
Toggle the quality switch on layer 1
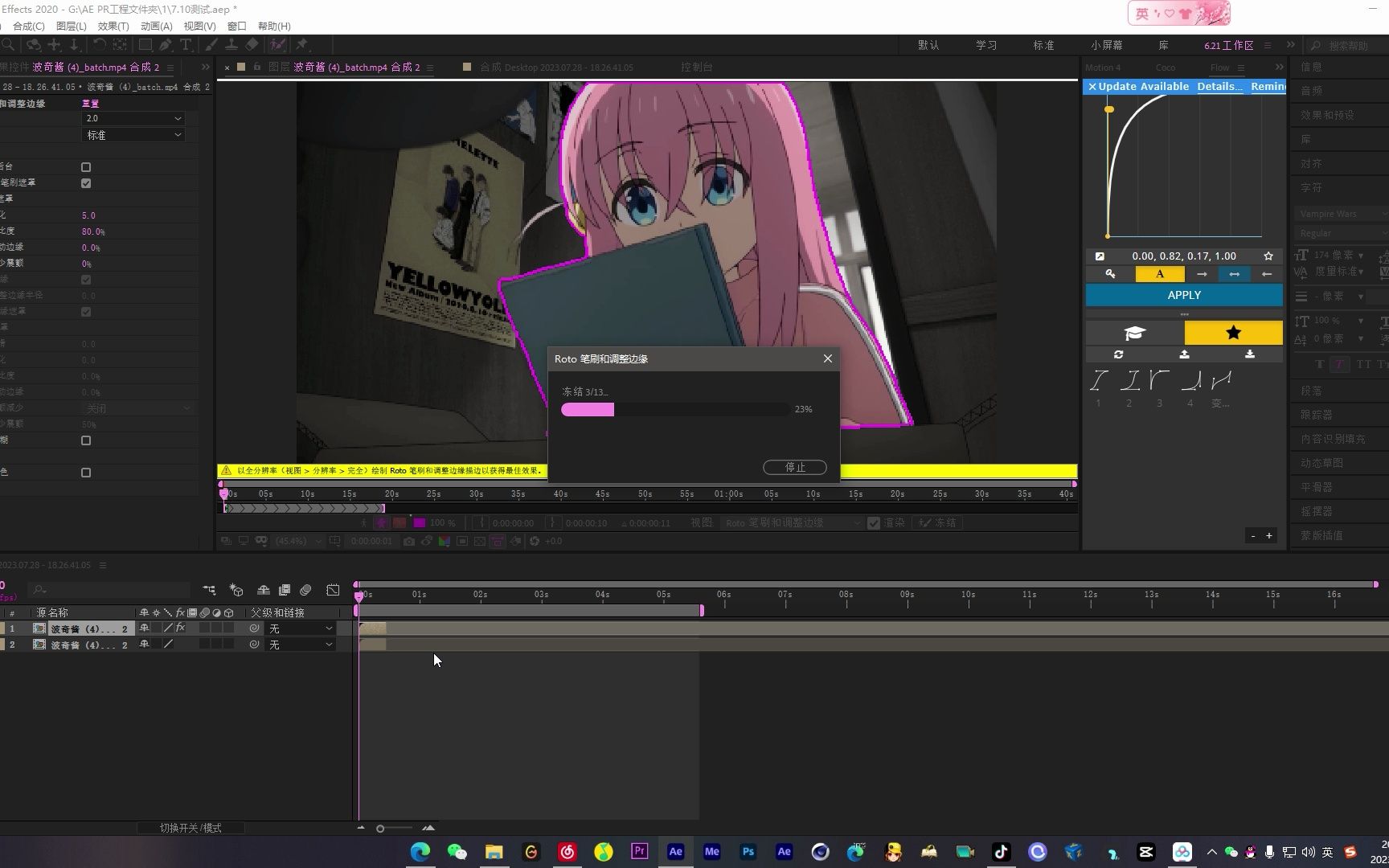(168, 628)
